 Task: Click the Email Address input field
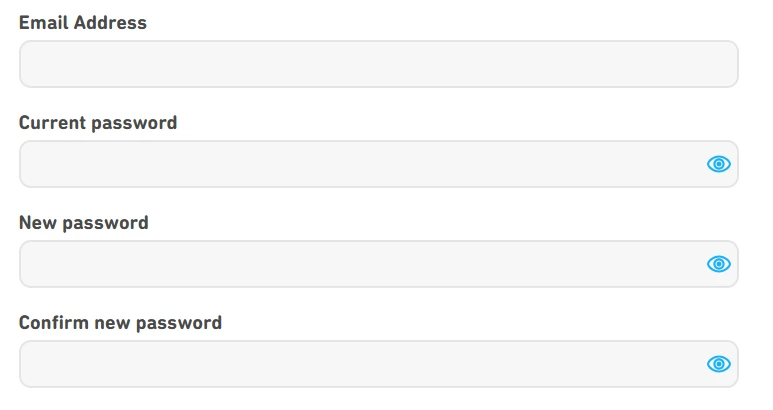378,64
